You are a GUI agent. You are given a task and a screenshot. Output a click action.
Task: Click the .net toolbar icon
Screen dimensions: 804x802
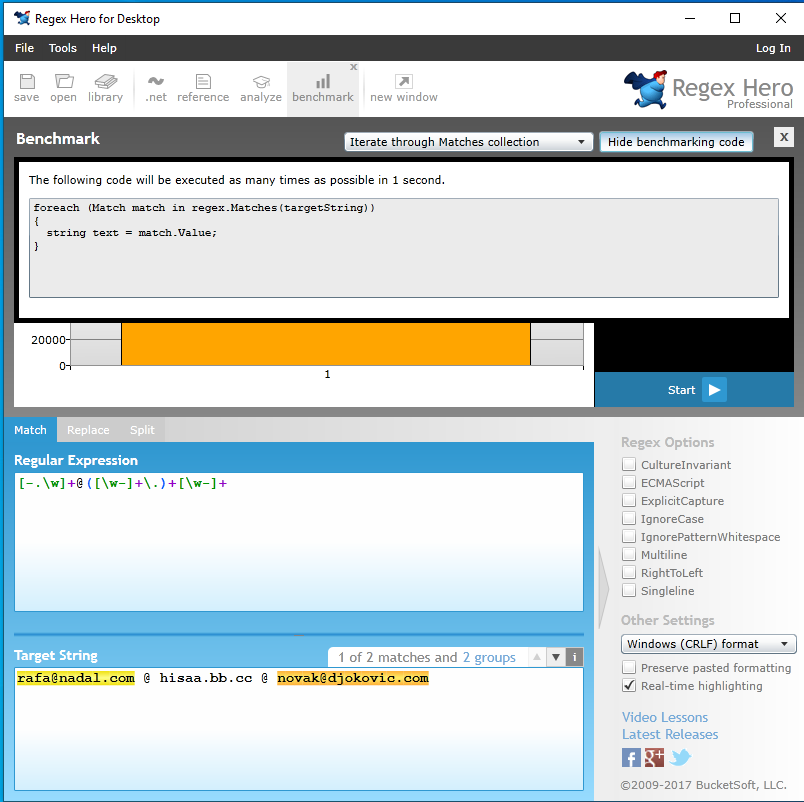[x=155, y=88]
